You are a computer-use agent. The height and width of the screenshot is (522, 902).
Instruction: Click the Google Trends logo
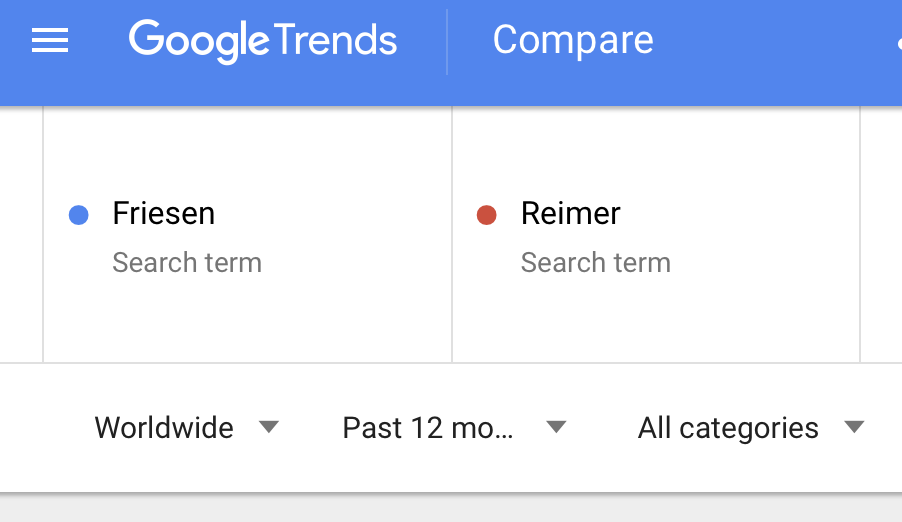click(263, 41)
